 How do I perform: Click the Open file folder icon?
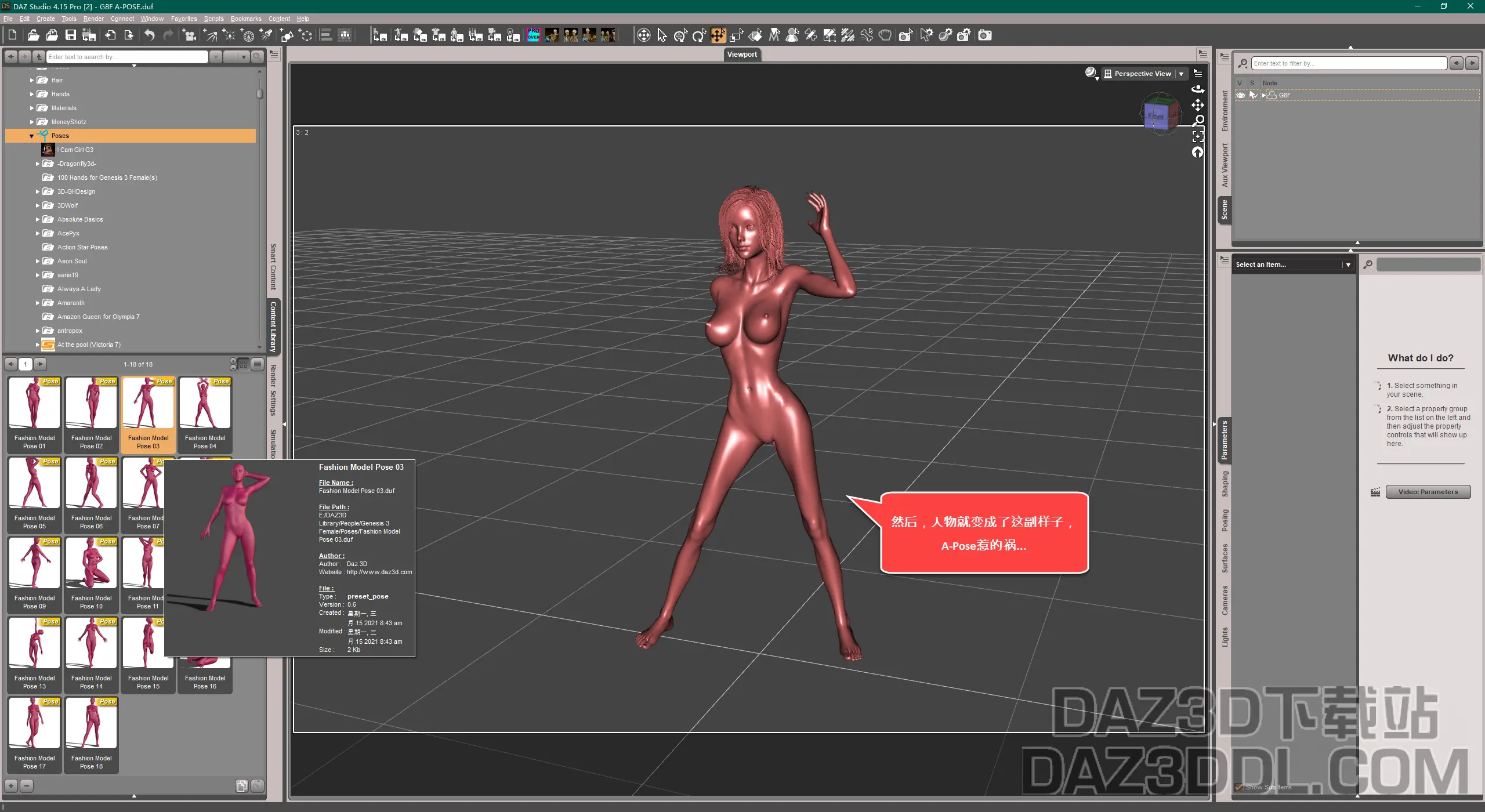click(x=33, y=35)
